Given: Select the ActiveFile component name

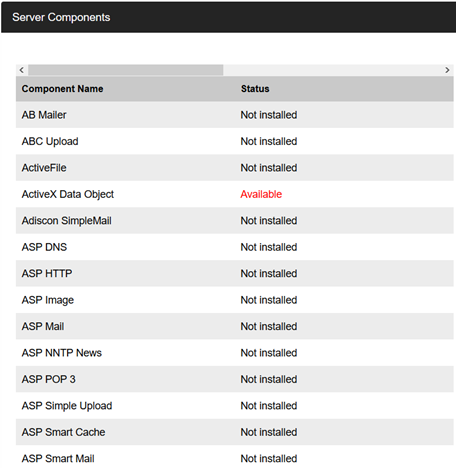Looking at the screenshot, I should click(44, 168).
